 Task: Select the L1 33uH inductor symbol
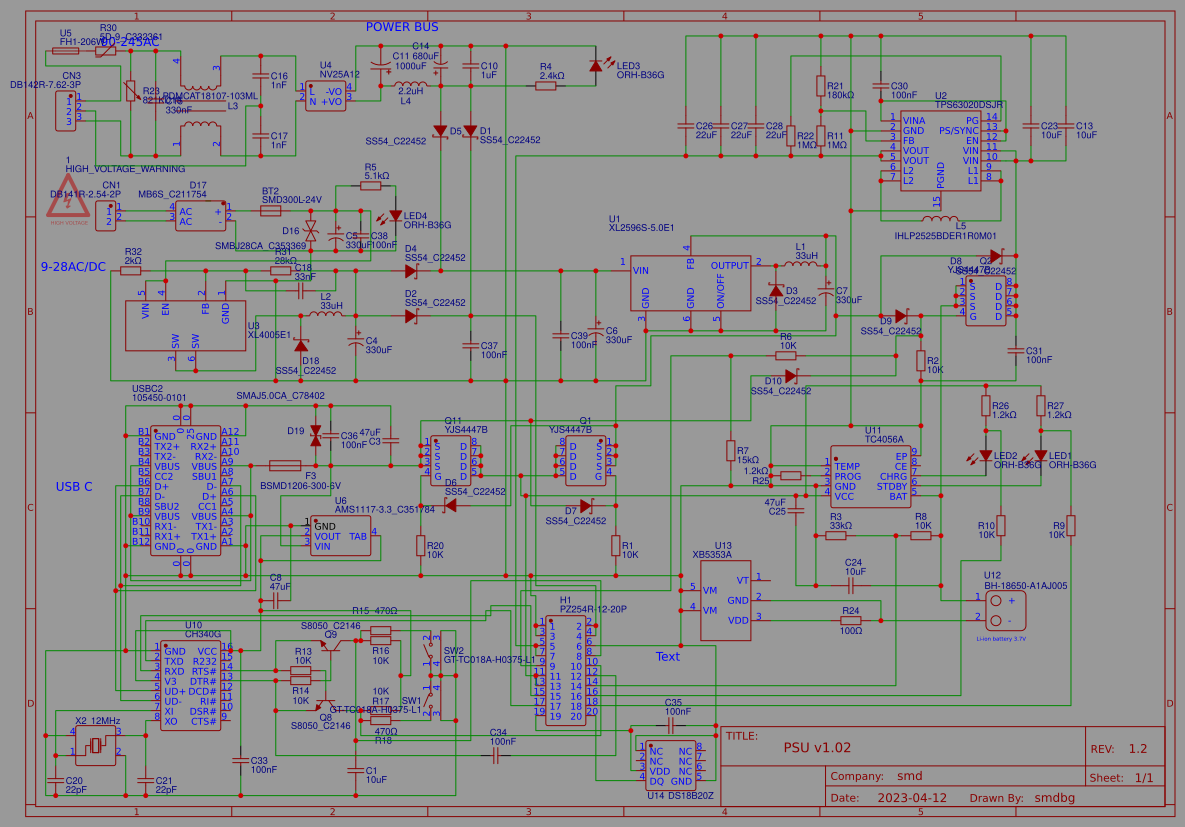click(798, 265)
